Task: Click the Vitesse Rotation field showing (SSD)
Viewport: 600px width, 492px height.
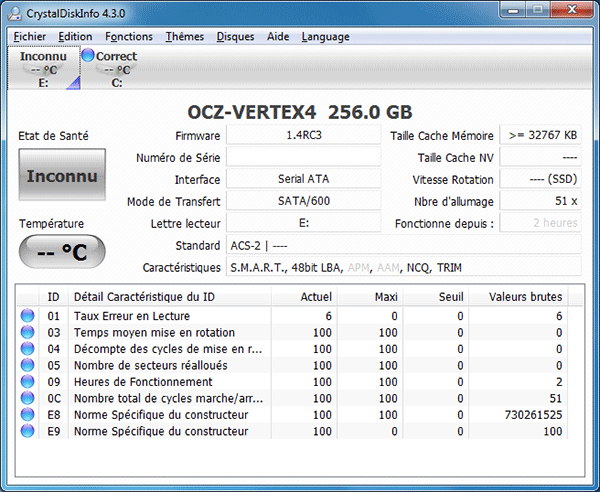Action: [540, 179]
